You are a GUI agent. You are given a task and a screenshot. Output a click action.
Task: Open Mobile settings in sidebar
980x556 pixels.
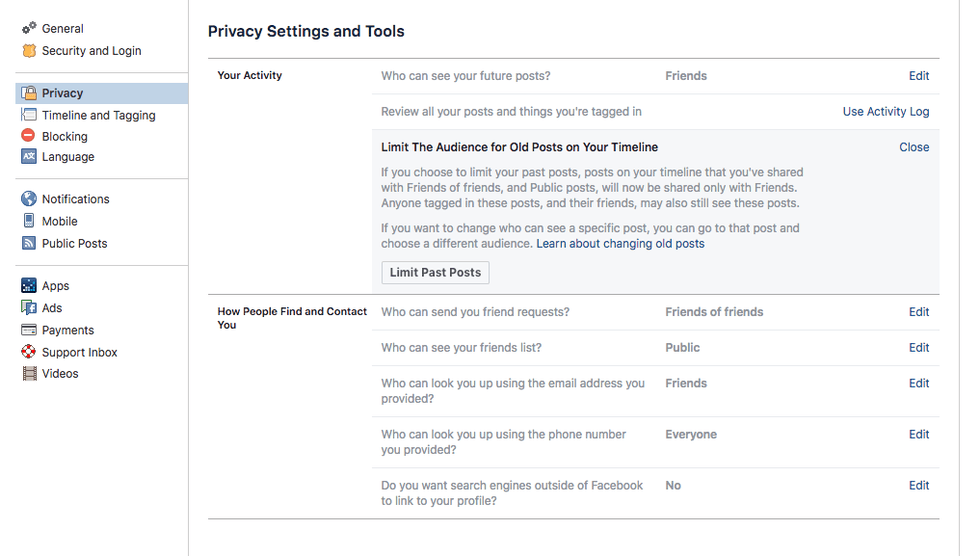(59, 221)
